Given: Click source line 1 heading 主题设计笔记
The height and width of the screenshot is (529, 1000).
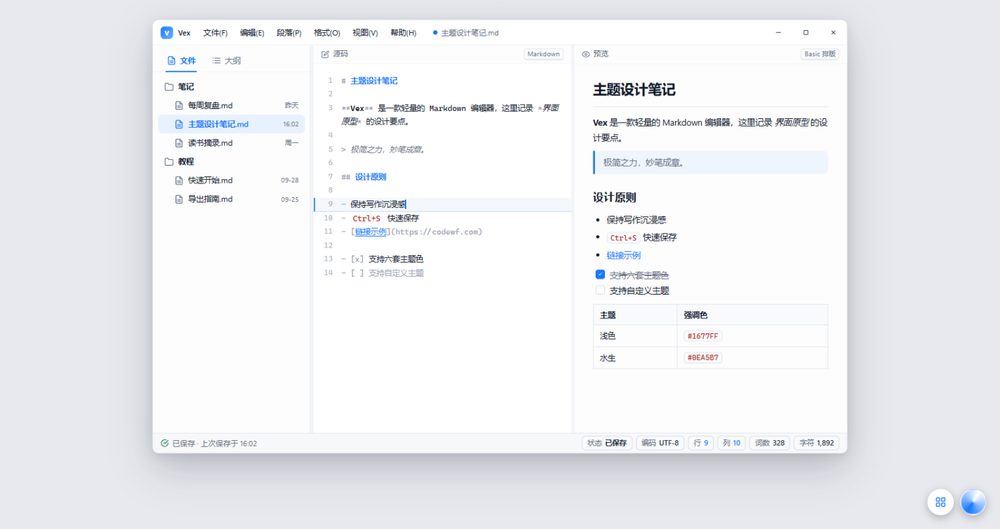Looking at the screenshot, I should [x=374, y=81].
